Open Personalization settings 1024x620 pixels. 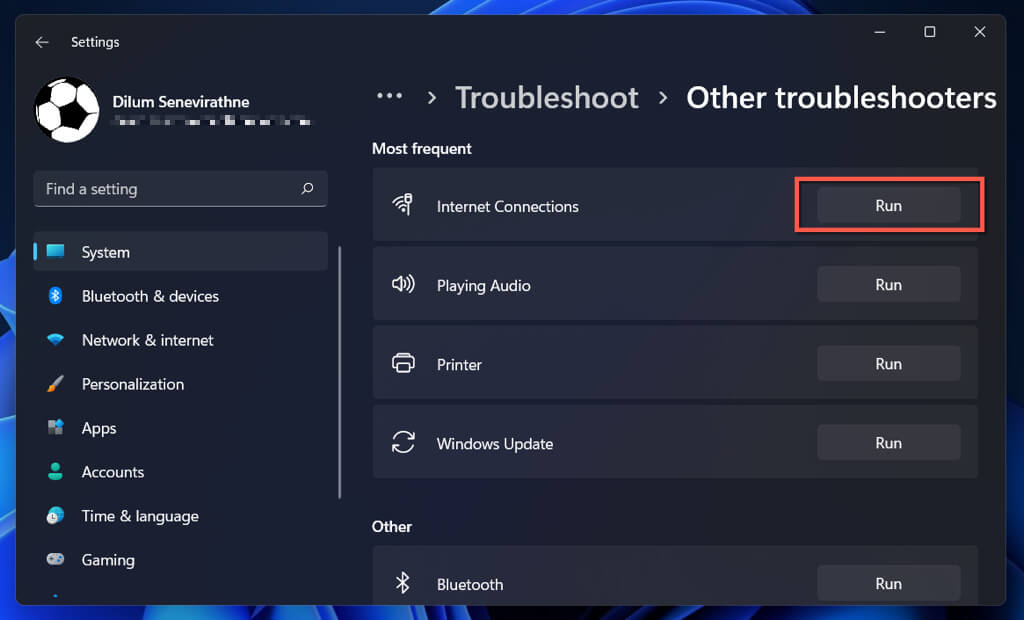(x=181, y=384)
